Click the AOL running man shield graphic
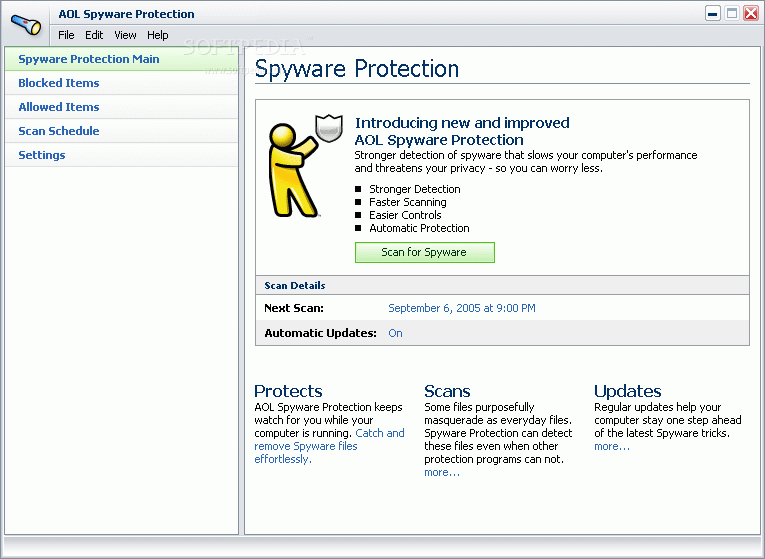This screenshot has height=559, width=765. tap(305, 166)
